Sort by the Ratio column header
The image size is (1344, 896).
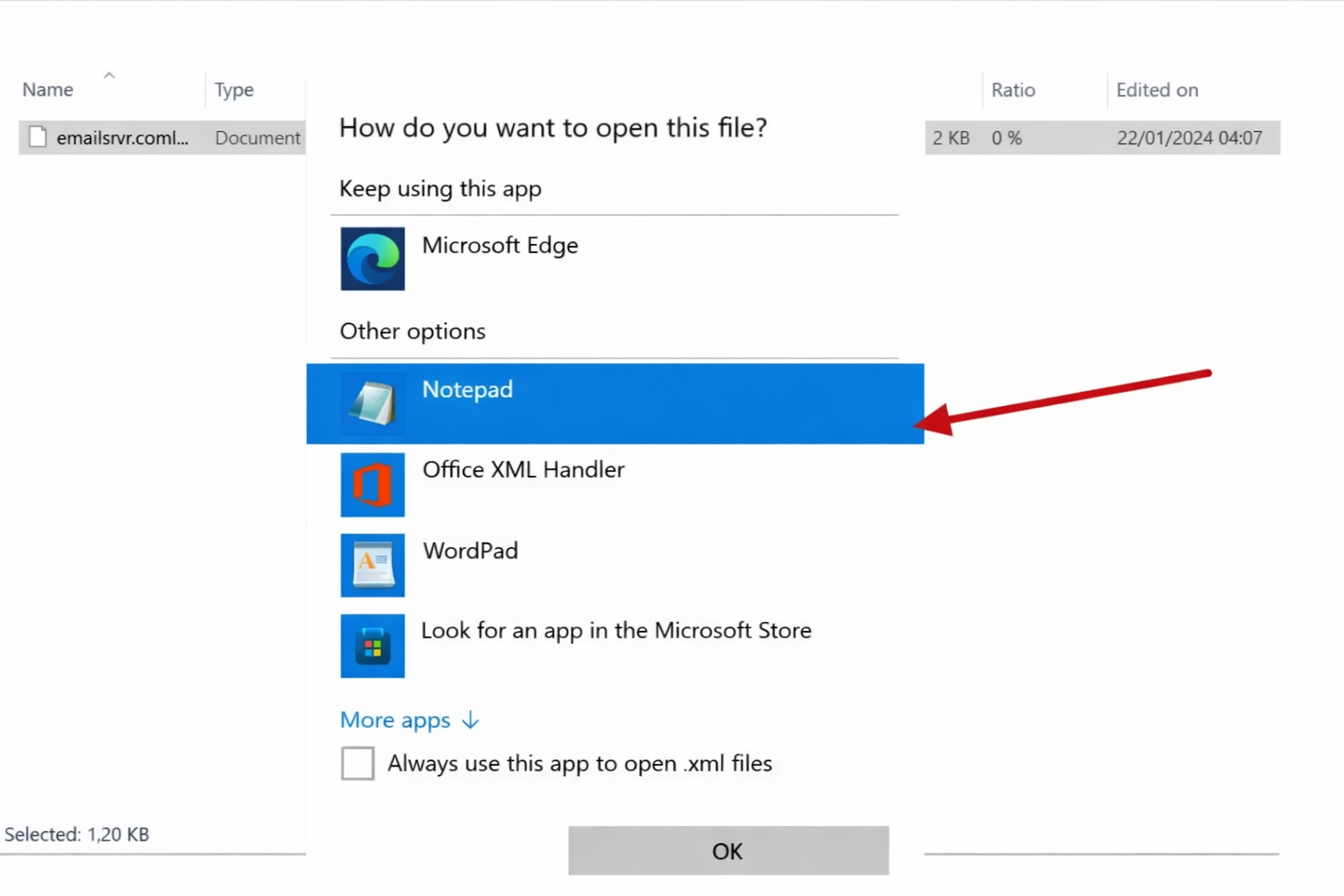1013,89
